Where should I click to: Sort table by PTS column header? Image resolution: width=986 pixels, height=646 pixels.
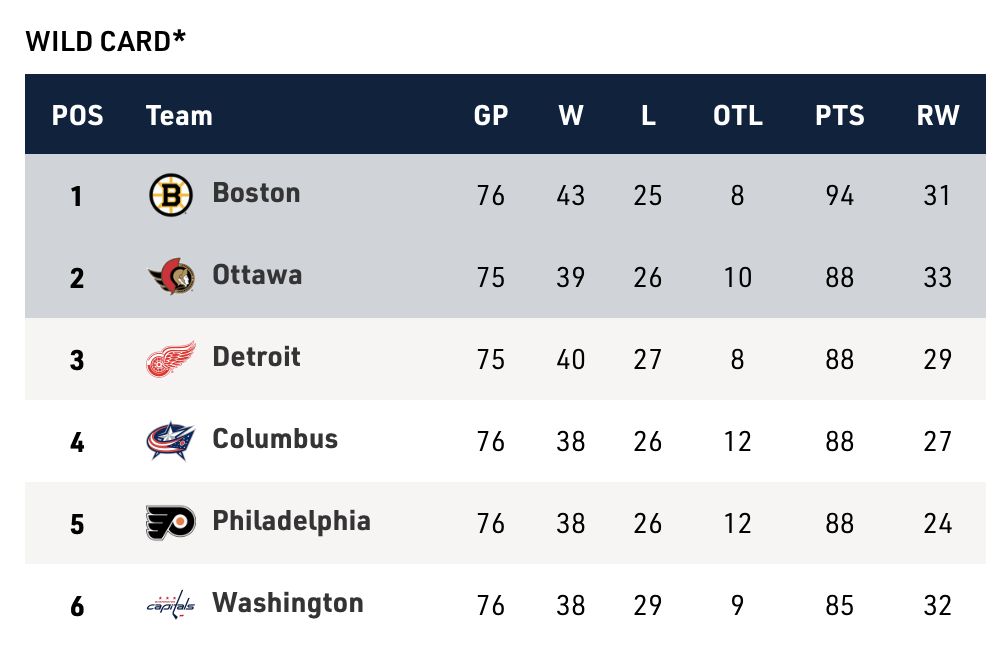tap(840, 115)
